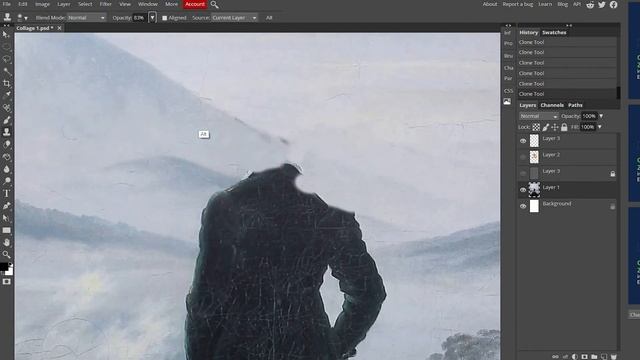Toggle Quick Mask mode icon
The width and height of the screenshot is (640, 360).
[x=6, y=282]
